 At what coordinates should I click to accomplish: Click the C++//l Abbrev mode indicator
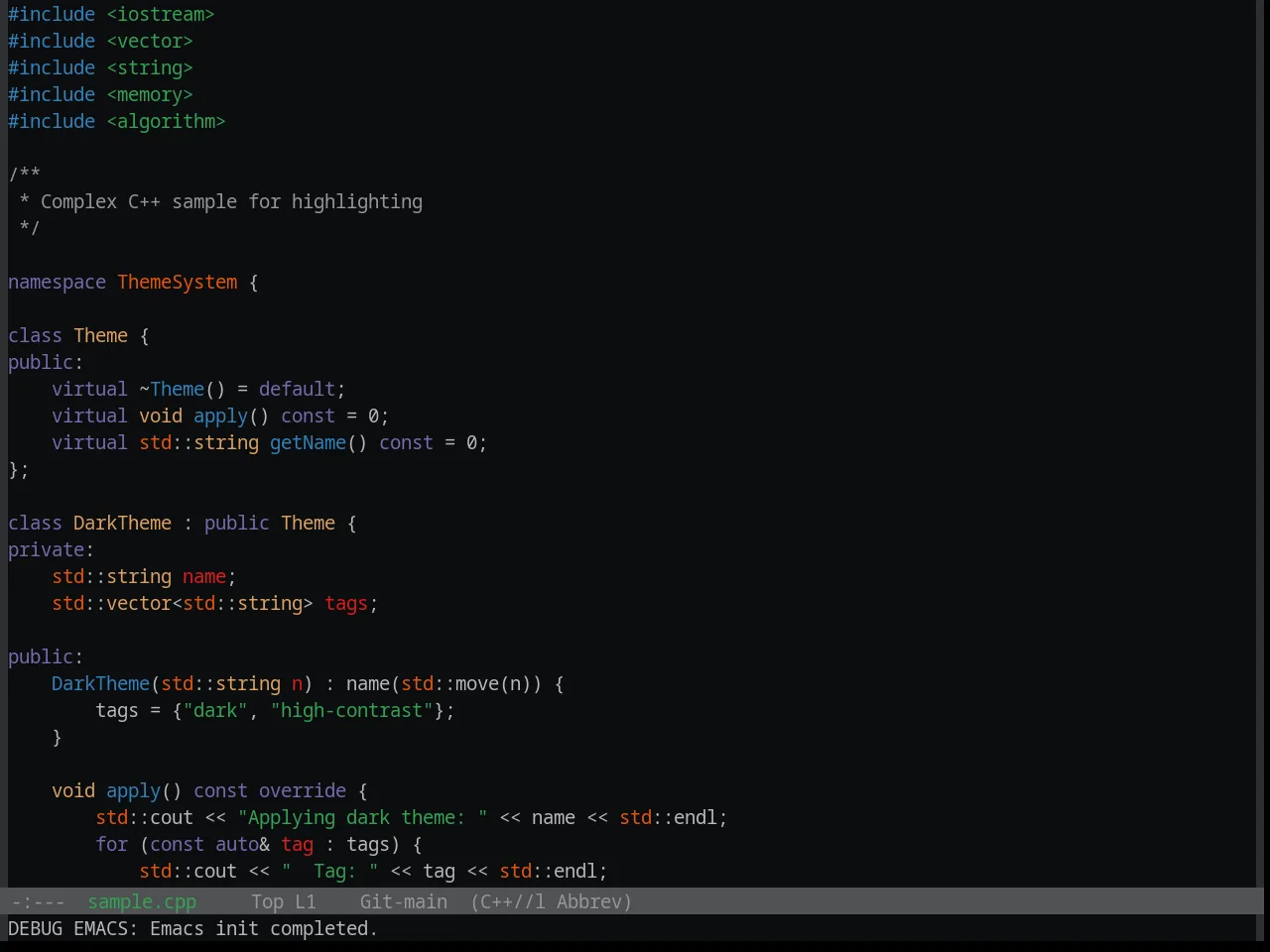click(x=551, y=901)
